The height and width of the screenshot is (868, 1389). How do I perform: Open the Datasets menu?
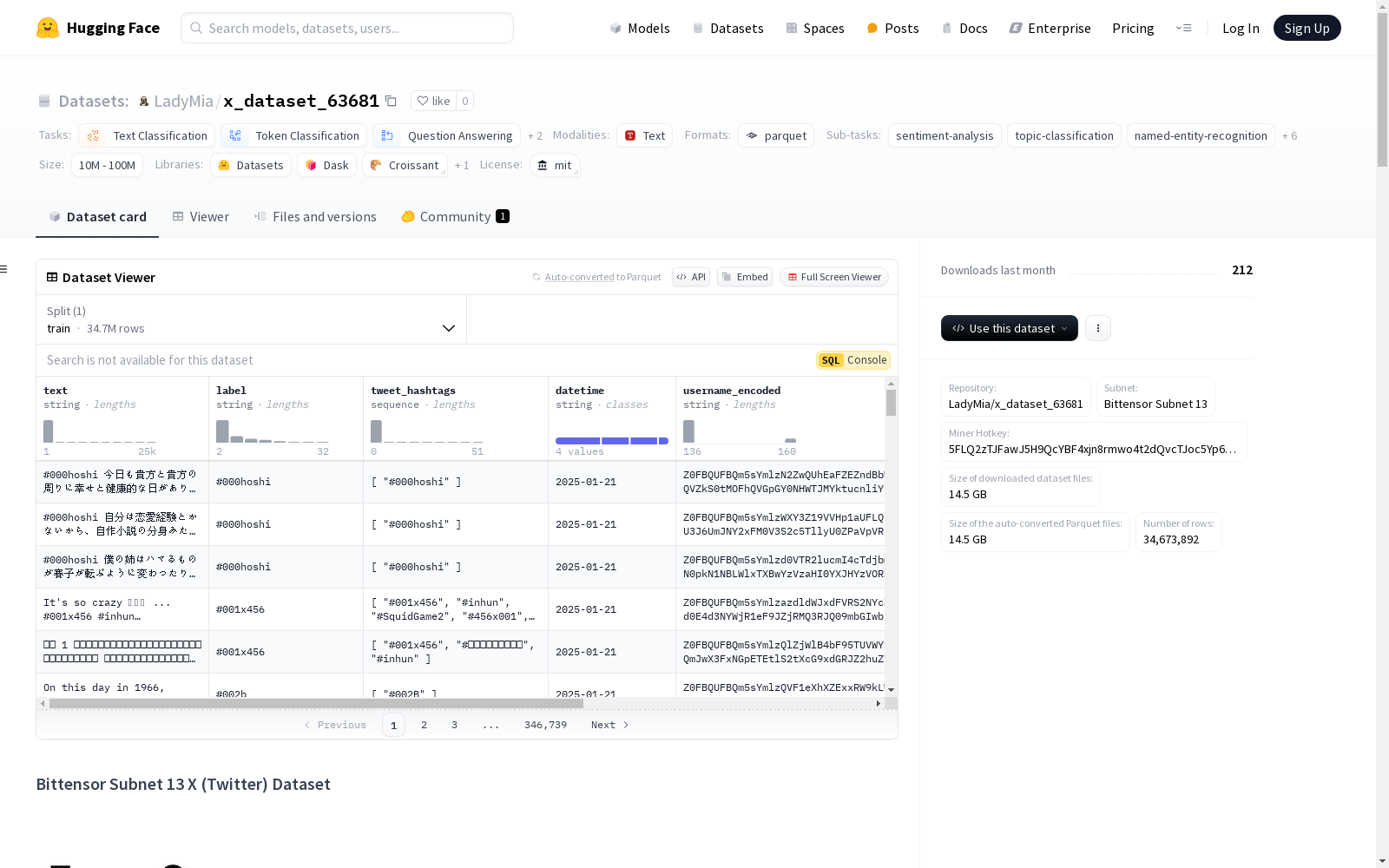click(x=727, y=28)
